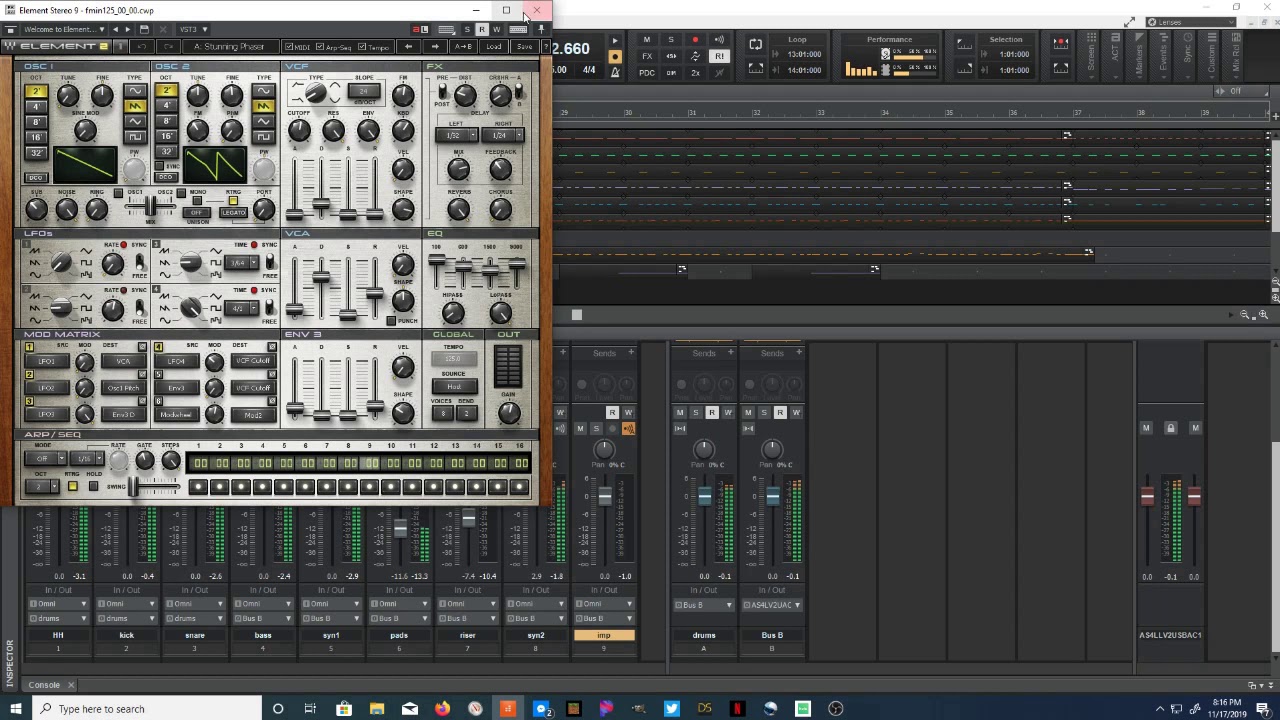This screenshot has height=720, width=1280.
Task: Go to previous Element program with left arrow
Action: 408,47
